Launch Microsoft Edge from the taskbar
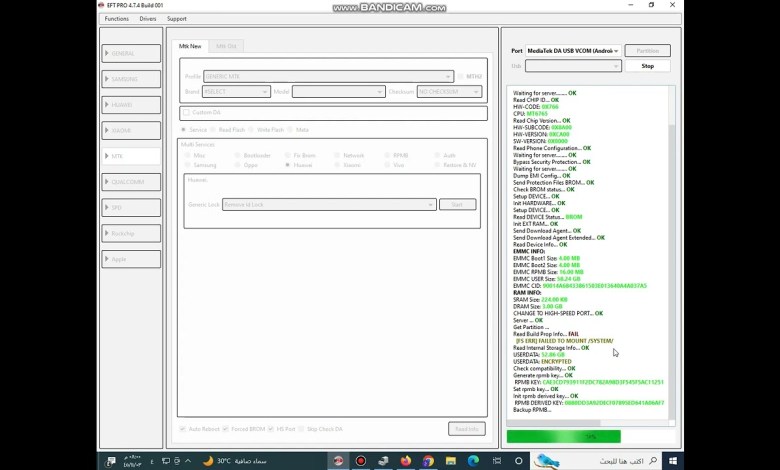Screen dimensions: 780x470 tap(473, 461)
